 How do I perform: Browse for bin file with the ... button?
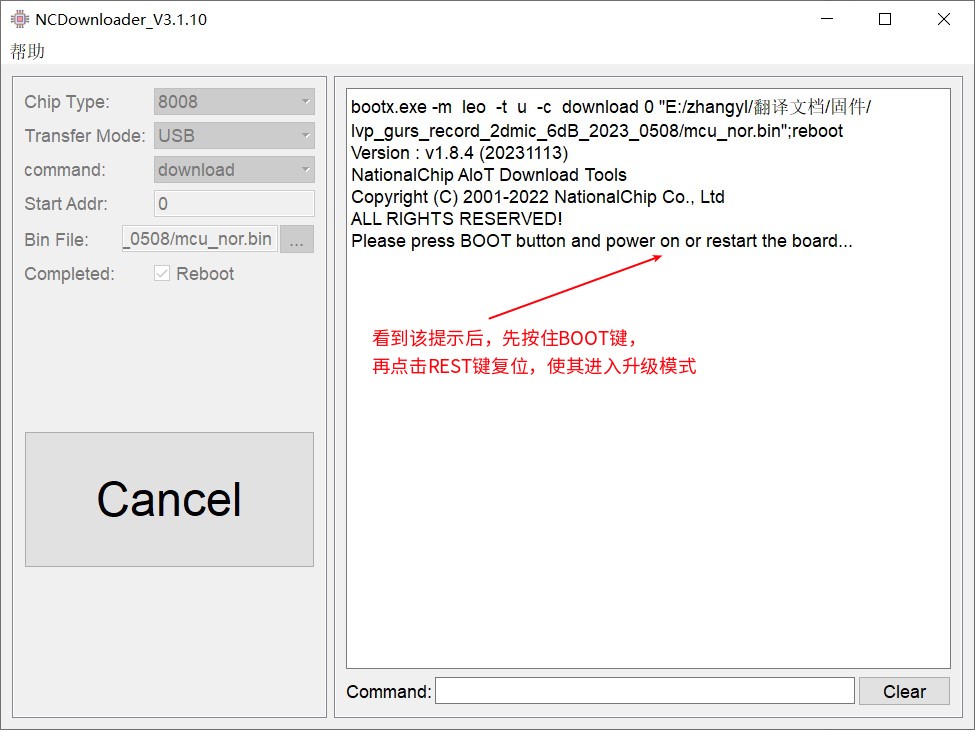pos(297,239)
